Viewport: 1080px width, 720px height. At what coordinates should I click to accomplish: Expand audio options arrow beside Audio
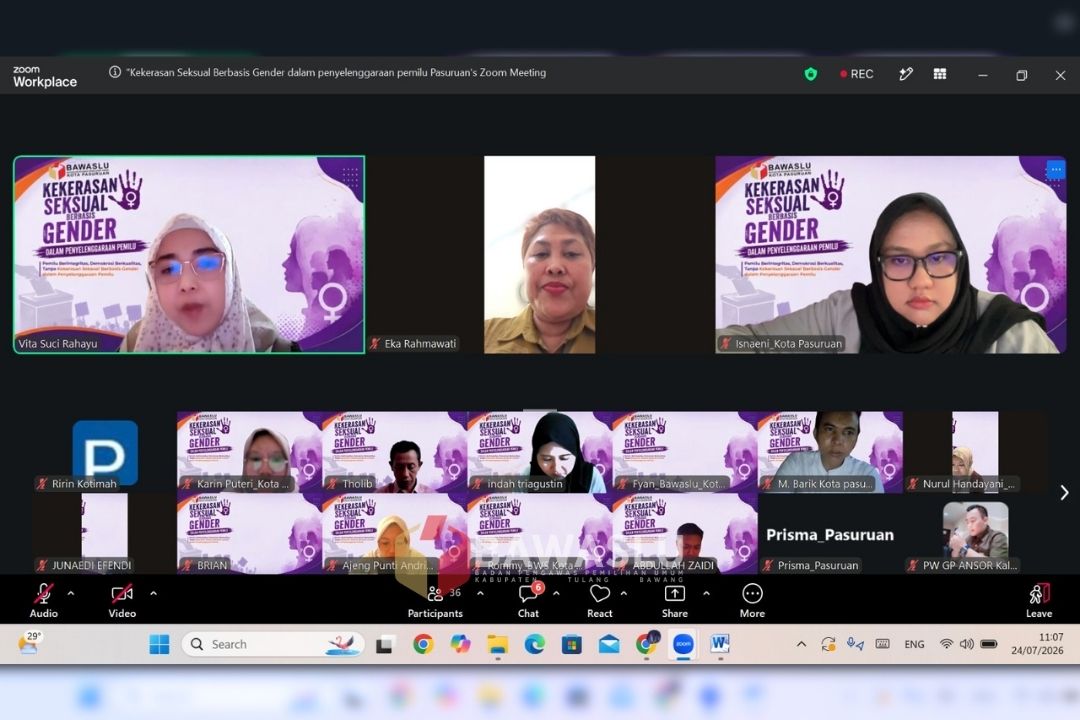(x=71, y=593)
